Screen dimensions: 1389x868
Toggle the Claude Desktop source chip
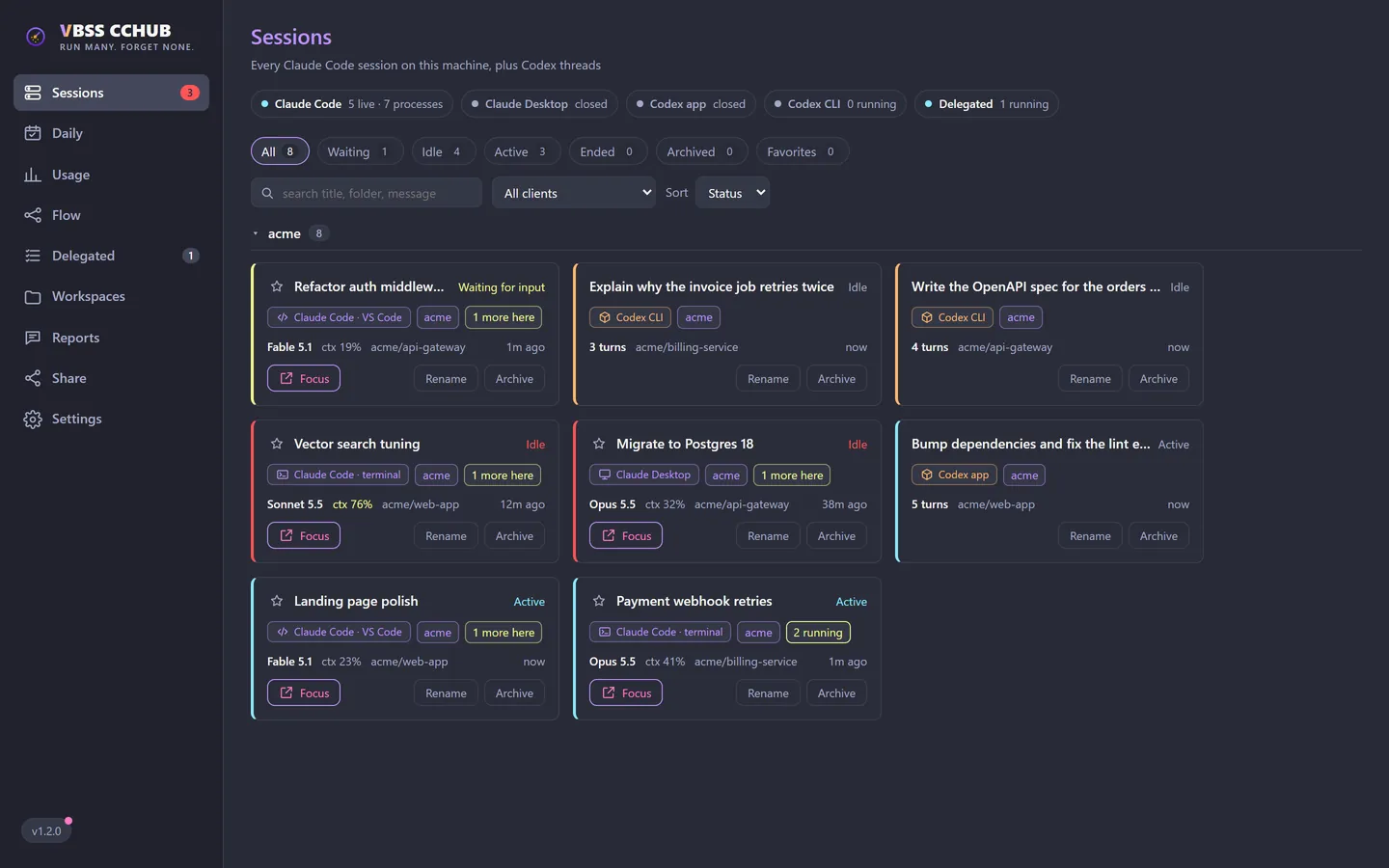click(x=539, y=104)
